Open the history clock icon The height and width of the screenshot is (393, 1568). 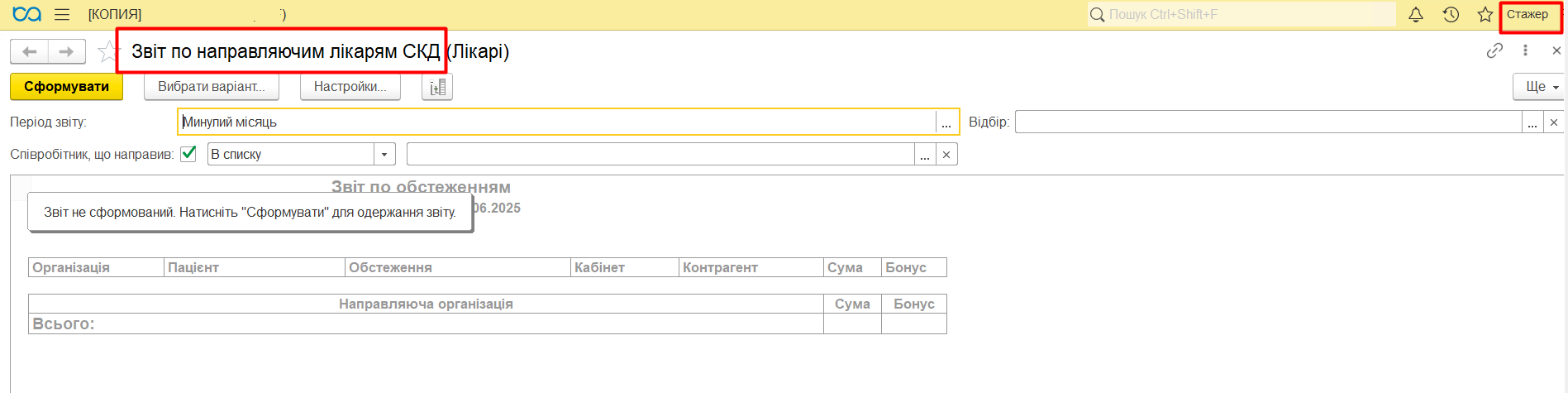(1451, 15)
